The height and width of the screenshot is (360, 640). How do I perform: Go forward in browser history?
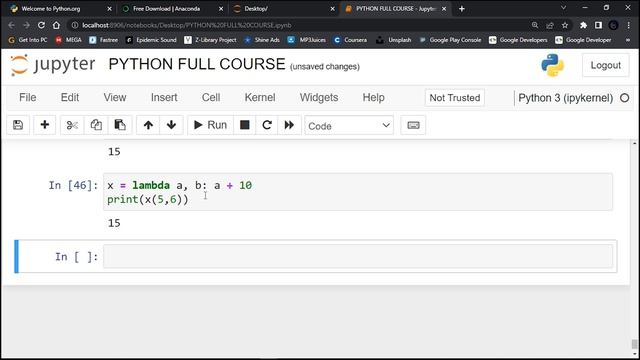[x=26, y=25]
